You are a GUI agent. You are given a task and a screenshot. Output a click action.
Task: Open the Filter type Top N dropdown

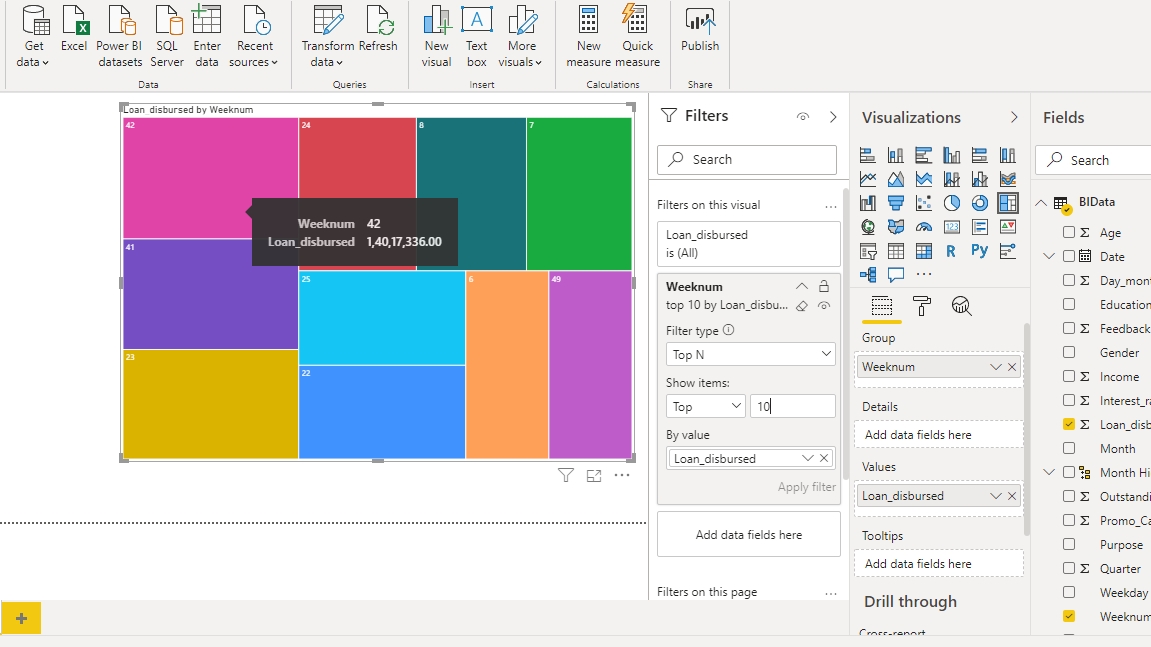pyautogui.click(x=750, y=354)
